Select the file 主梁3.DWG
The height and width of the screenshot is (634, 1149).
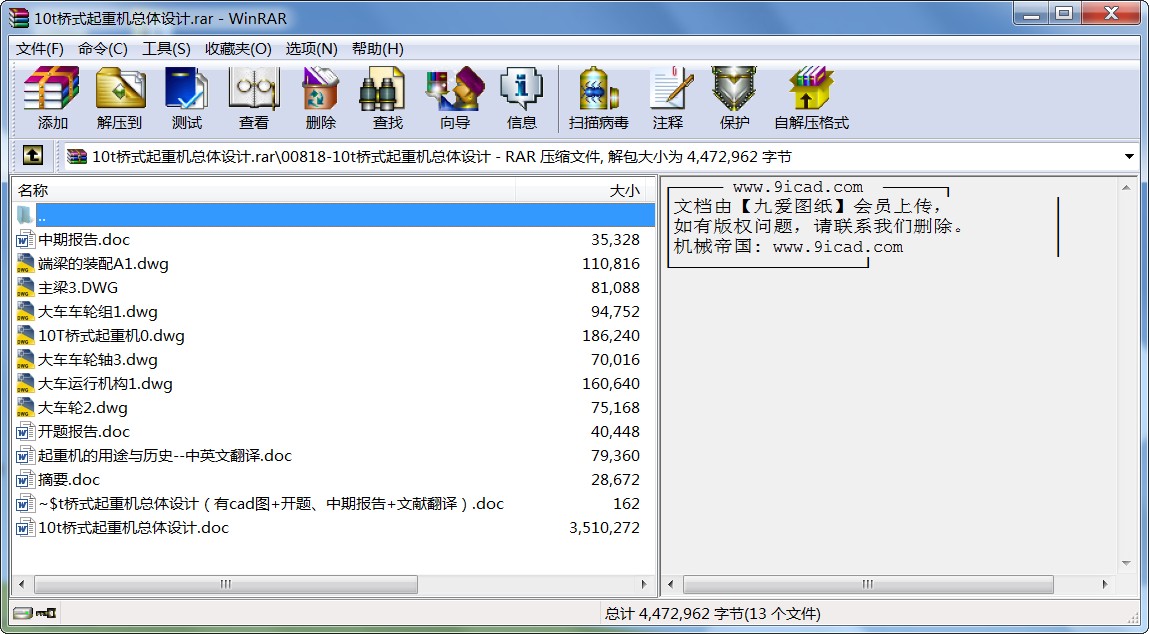pos(78,288)
